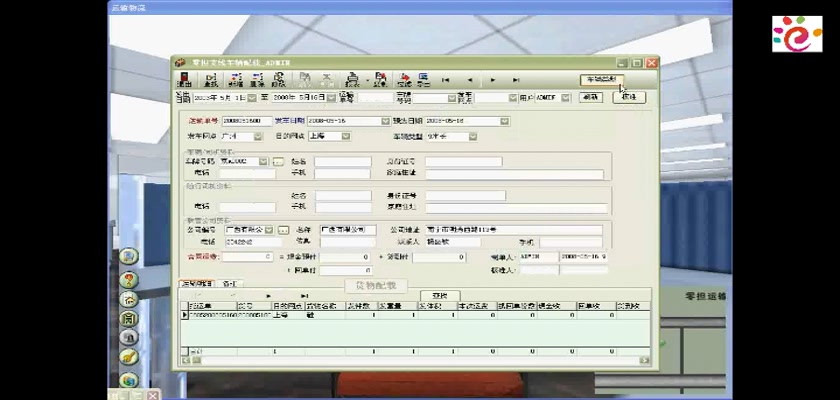Click the 审核 button at top right
This screenshot has width=840, height=400.
coord(629,97)
